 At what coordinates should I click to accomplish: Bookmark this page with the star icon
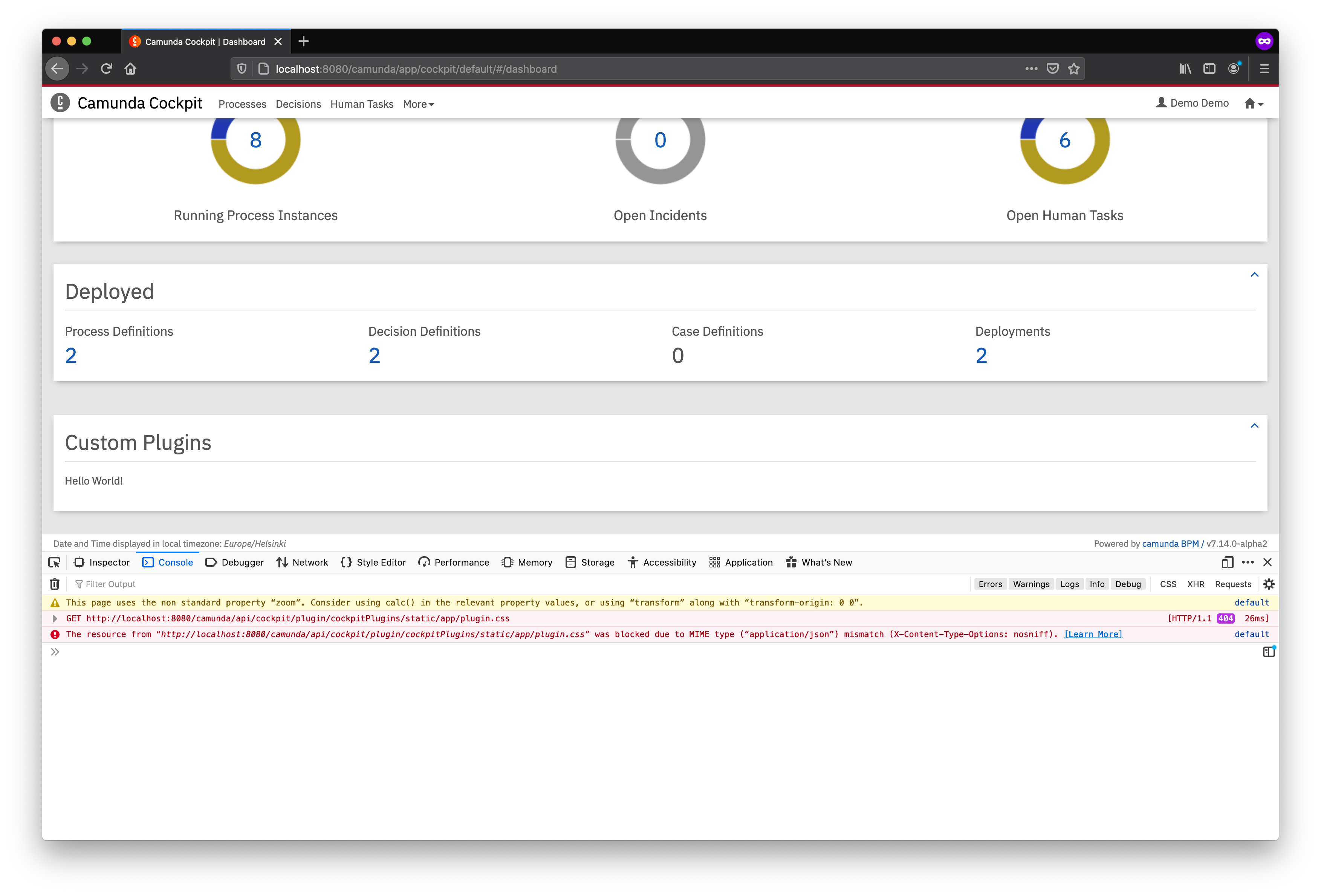coord(1073,69)
